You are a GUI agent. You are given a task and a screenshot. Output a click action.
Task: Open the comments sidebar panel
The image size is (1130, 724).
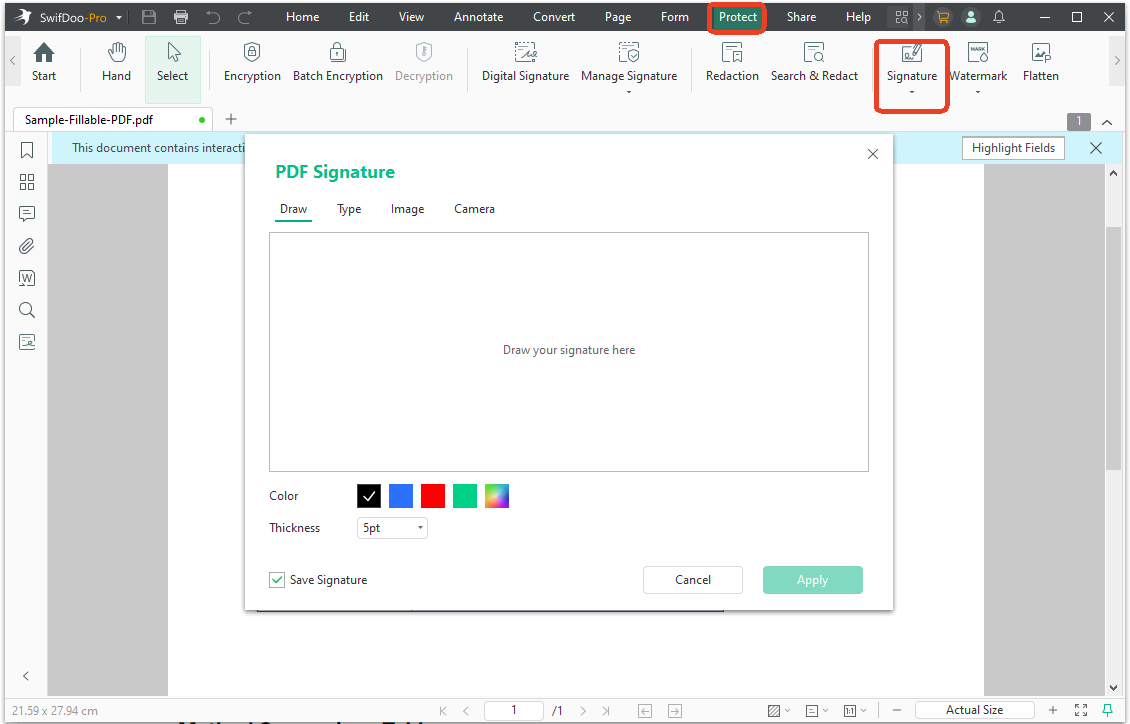[27, 214]
